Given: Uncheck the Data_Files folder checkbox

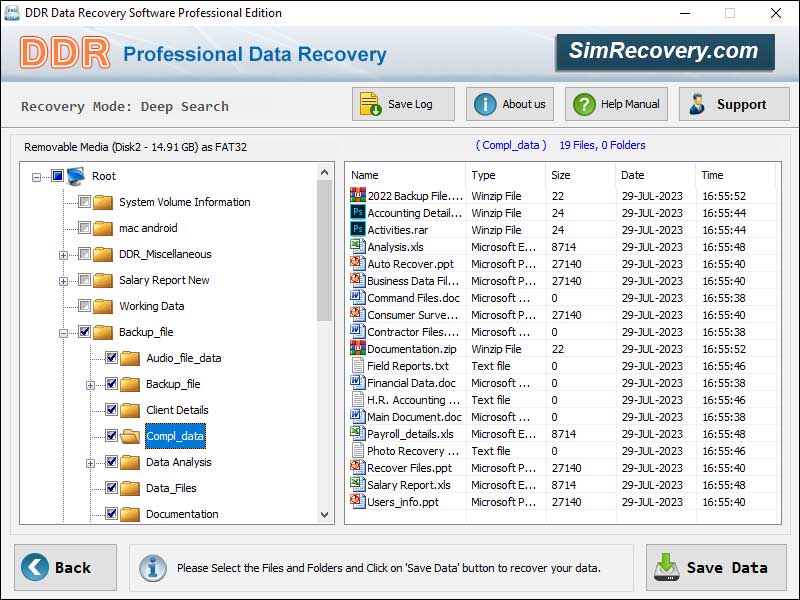Looking at the screenshot, I should (x=112, y=488).
